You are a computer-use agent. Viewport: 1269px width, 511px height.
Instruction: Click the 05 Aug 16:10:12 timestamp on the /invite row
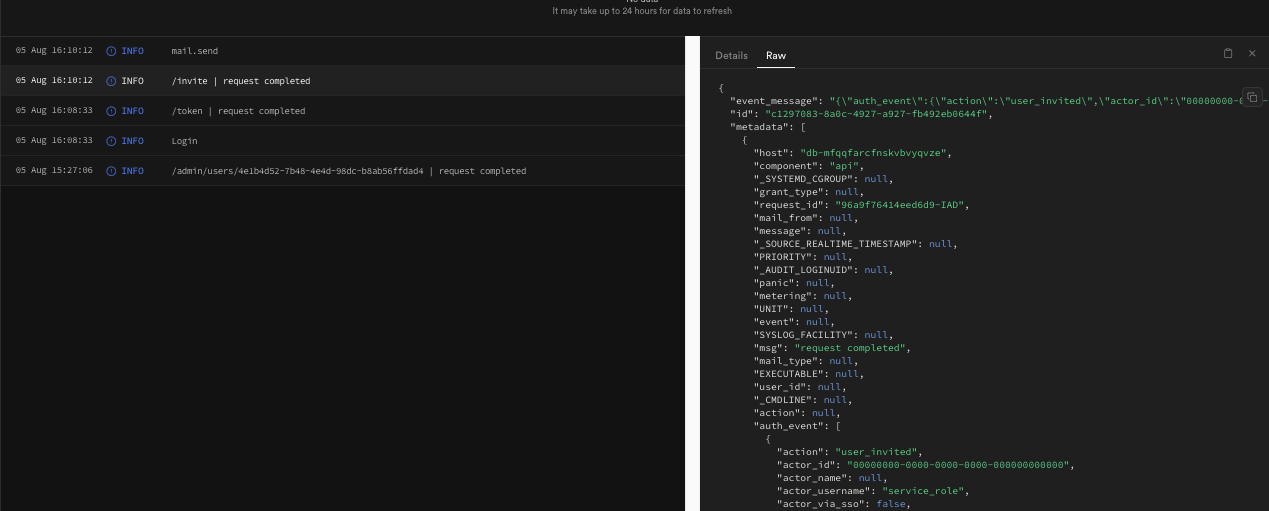pos(54,81)
